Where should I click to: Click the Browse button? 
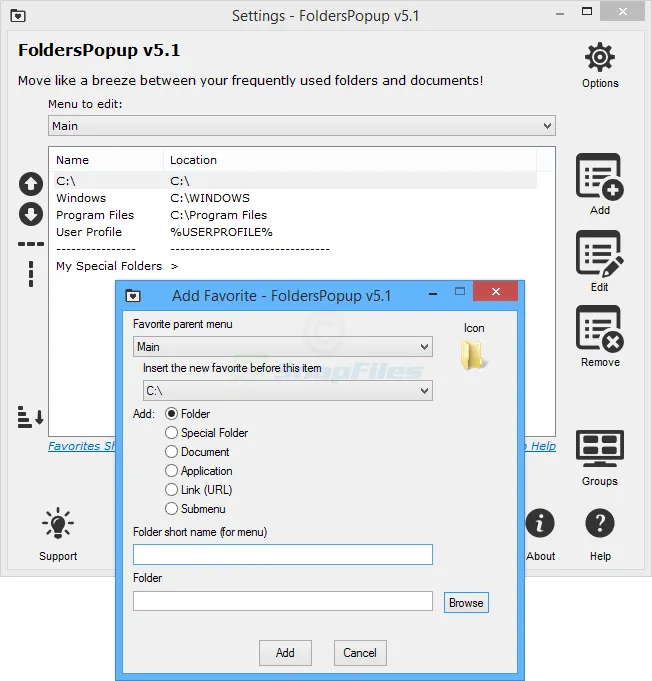coord(466,603)
